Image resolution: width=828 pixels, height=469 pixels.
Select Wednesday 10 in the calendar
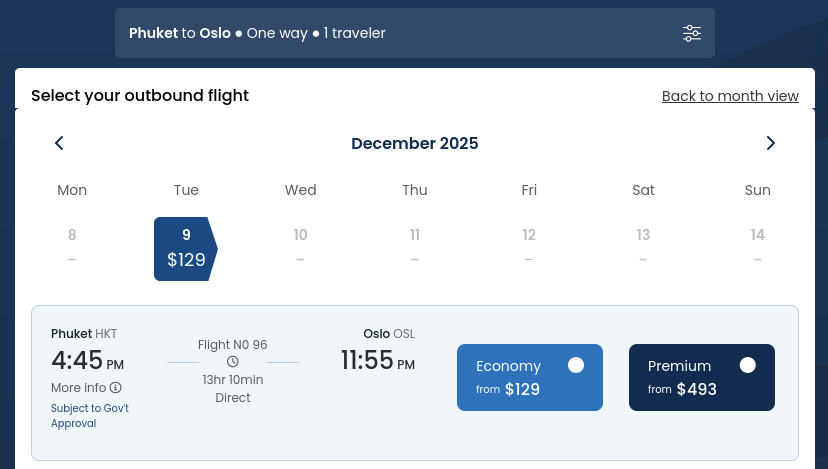pos(300,246)
